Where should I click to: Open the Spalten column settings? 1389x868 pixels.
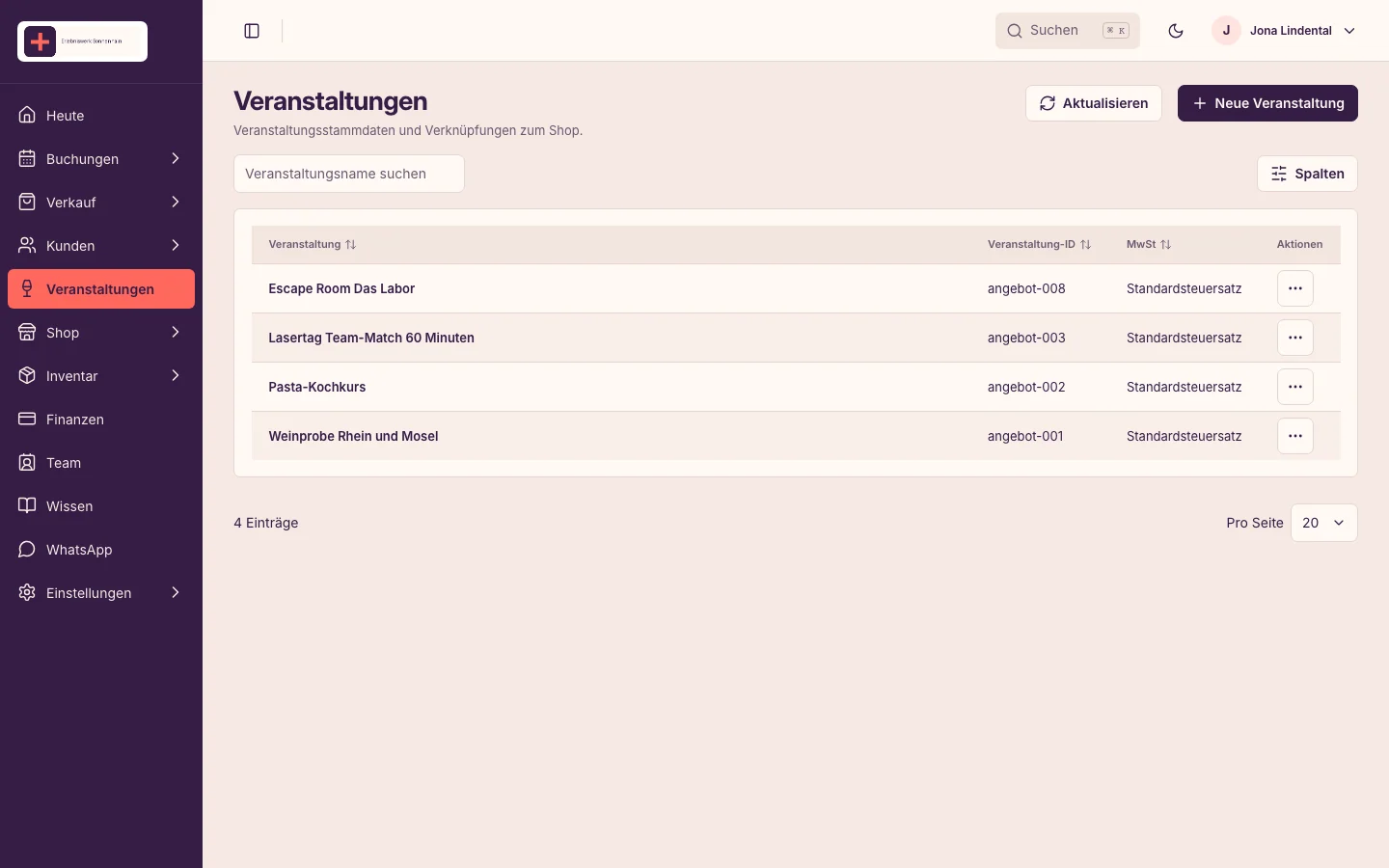tap(1307, 174)
